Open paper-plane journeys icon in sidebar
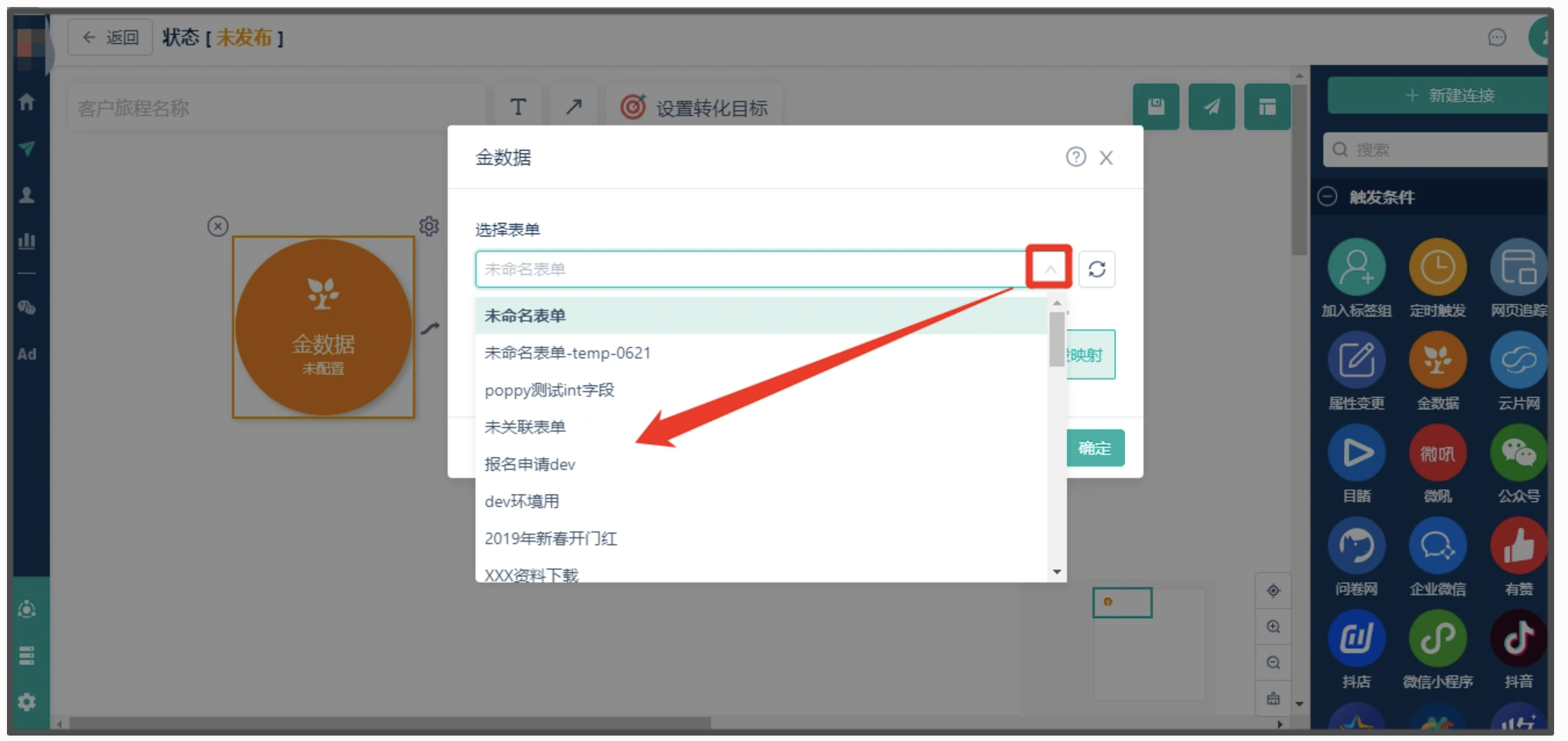This screenshot has height=741, width=1568. [x=27, y=148]
